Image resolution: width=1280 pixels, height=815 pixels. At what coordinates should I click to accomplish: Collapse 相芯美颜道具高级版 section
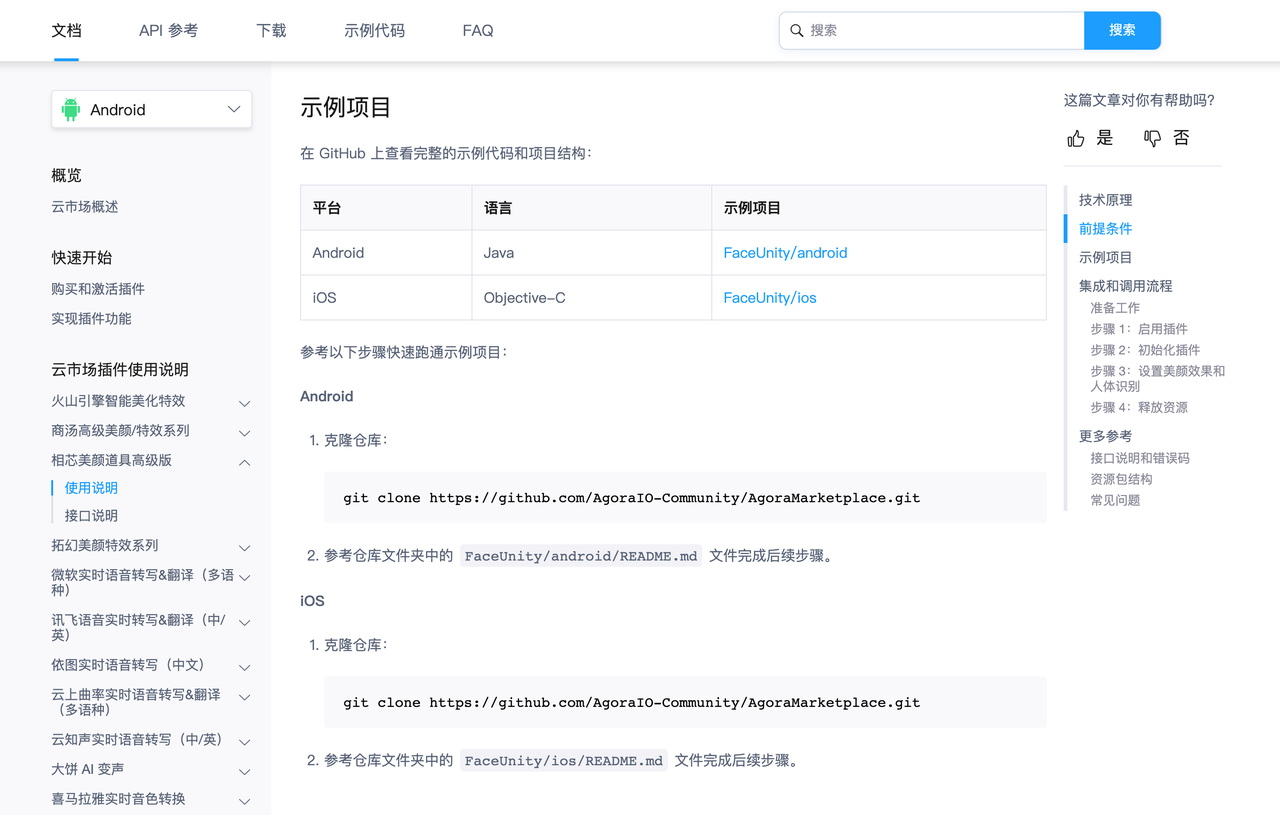click(x=245, y=462)
